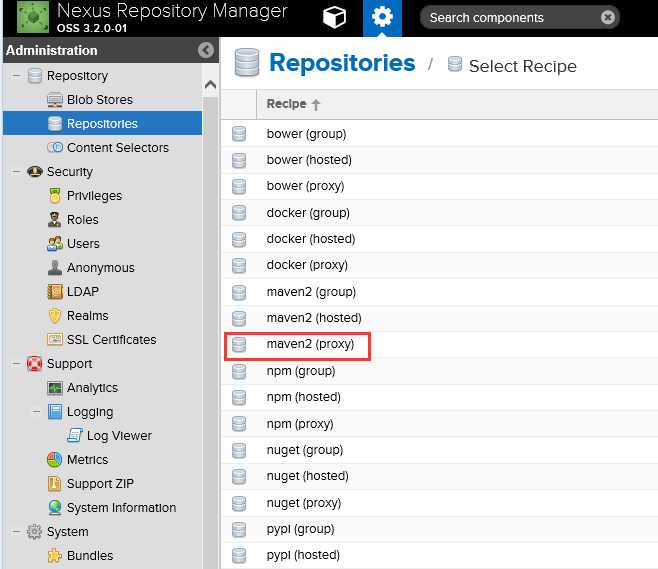Open Blob Stores icon in sidebar

55,99
